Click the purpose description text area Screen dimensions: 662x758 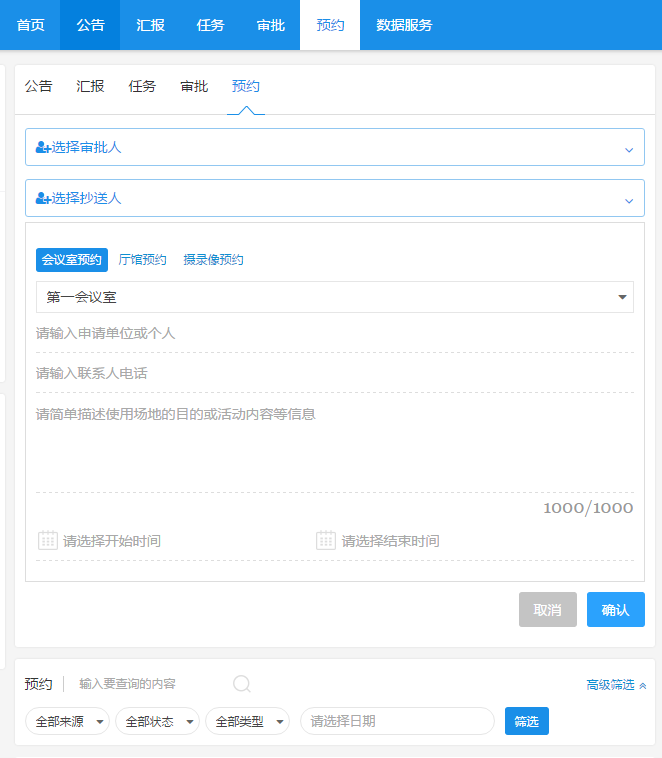[335, 447]
